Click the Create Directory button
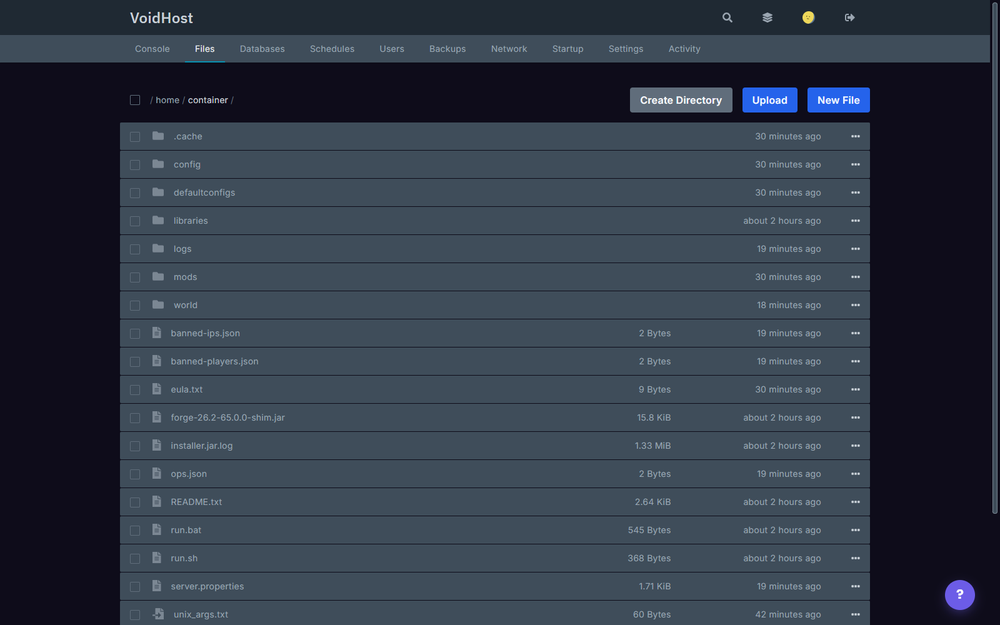Viewport: 1000px width, 625px height. click(x=680, y=100)
